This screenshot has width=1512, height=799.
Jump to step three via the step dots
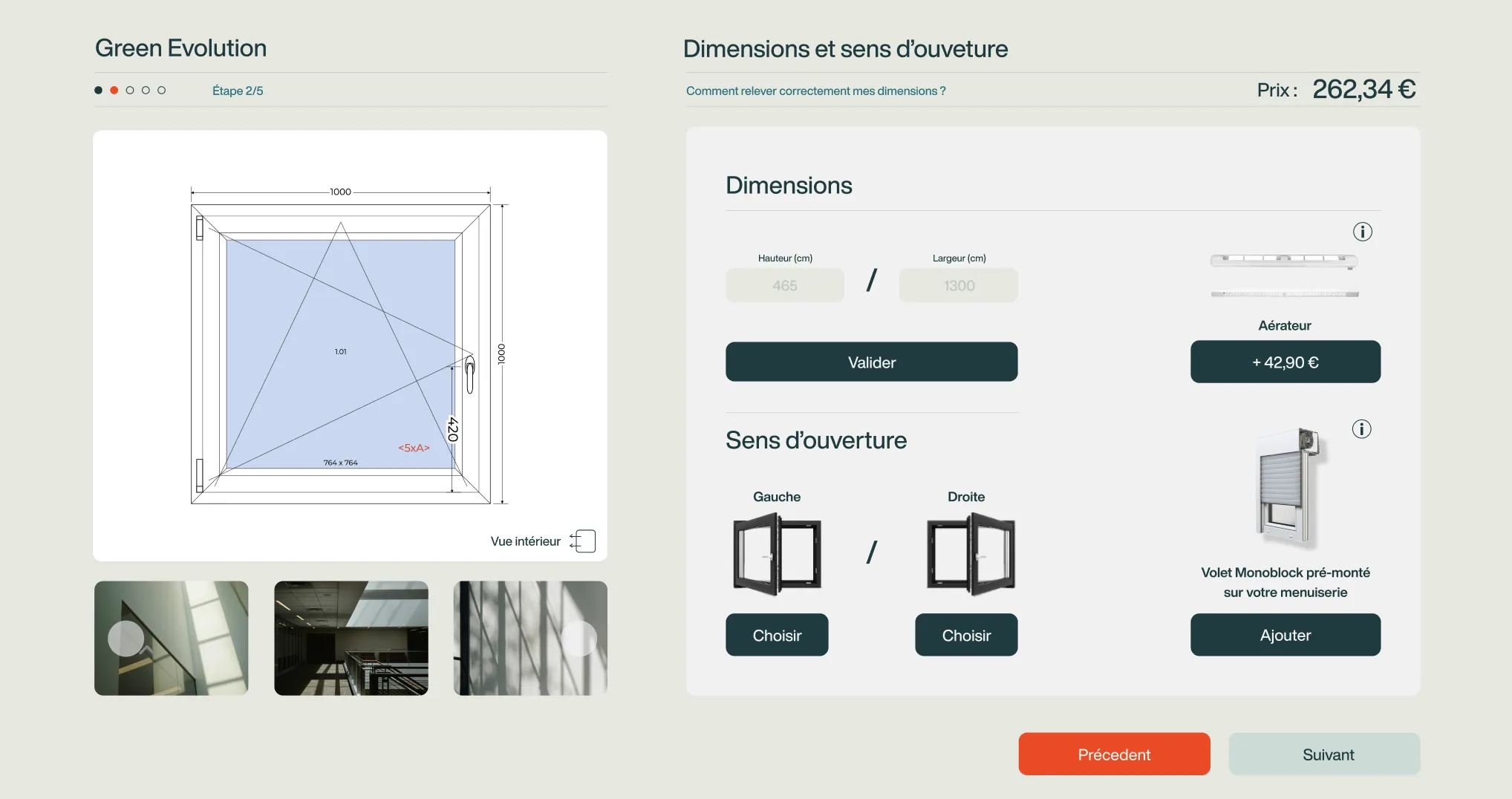click(x=129, y=89)
